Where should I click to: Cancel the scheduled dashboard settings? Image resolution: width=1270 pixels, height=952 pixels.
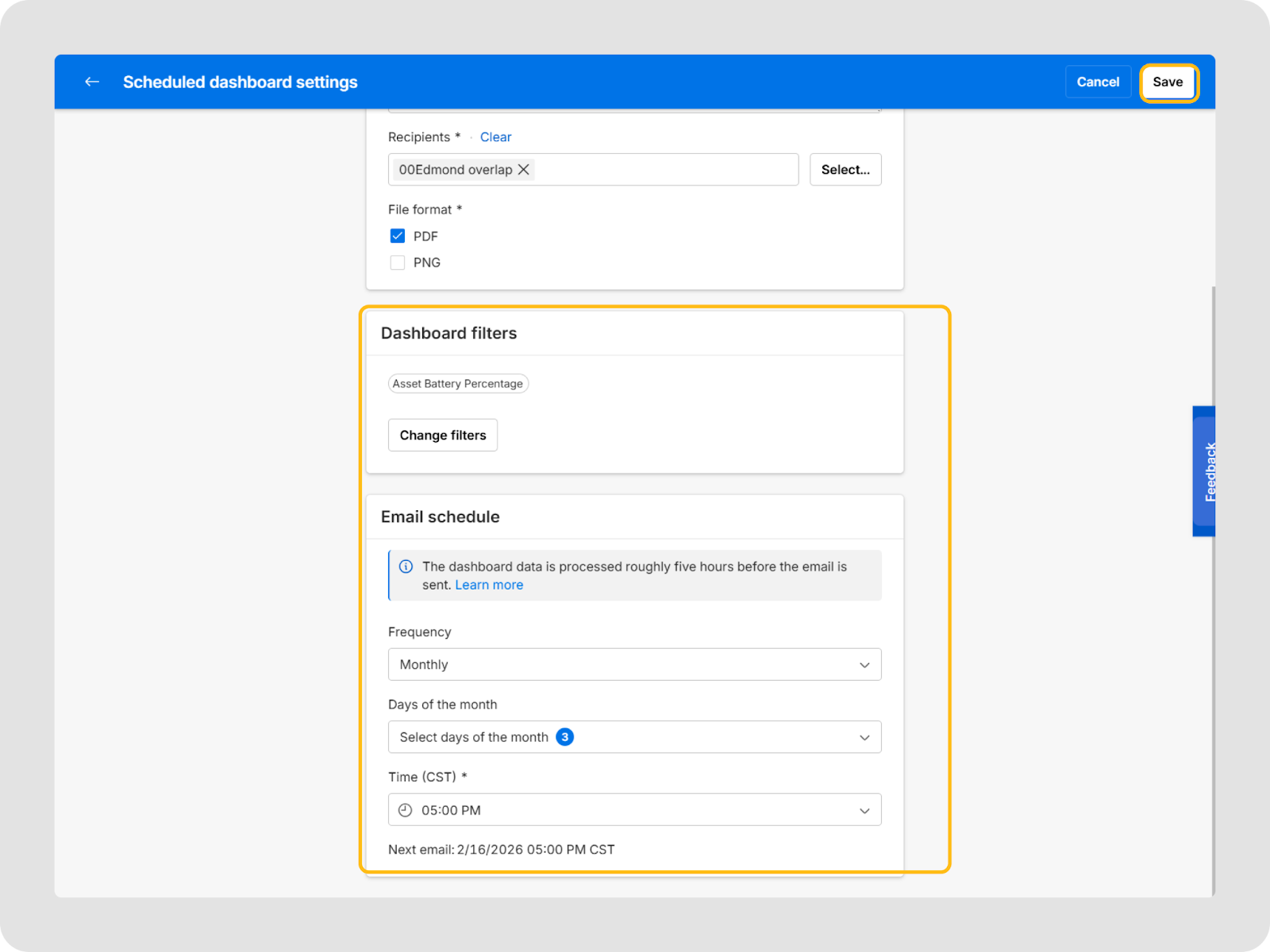tap(1097, 83)
